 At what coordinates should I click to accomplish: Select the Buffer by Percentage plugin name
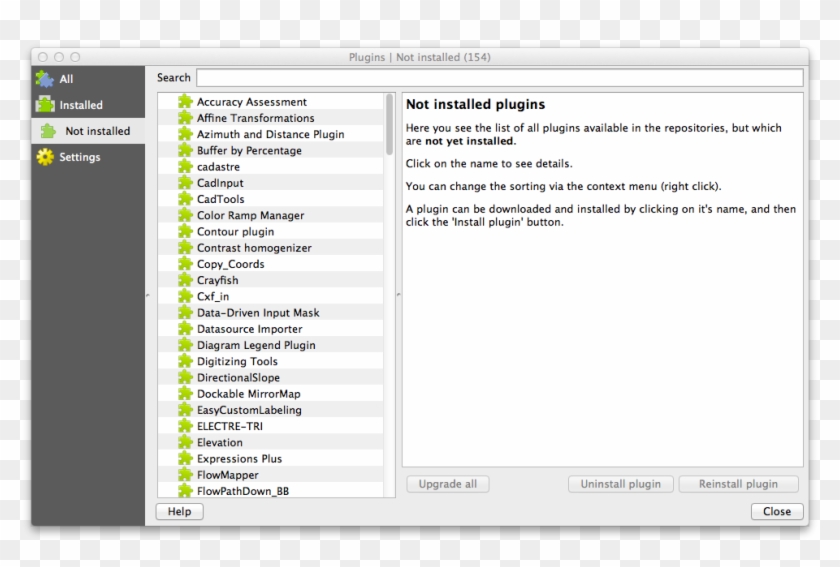tap(249, 150)
